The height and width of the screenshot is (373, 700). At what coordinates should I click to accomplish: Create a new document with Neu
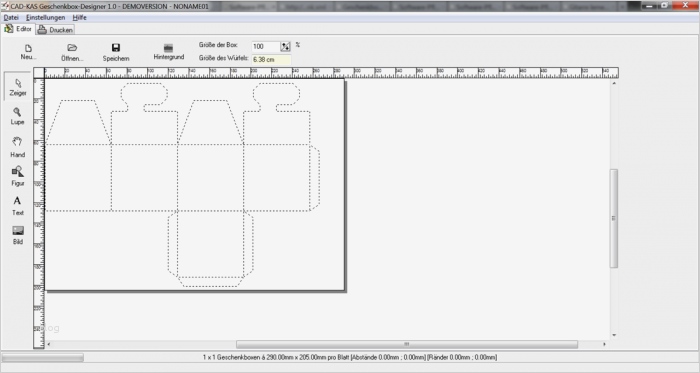pyautogui.click(x=29, y=52)
